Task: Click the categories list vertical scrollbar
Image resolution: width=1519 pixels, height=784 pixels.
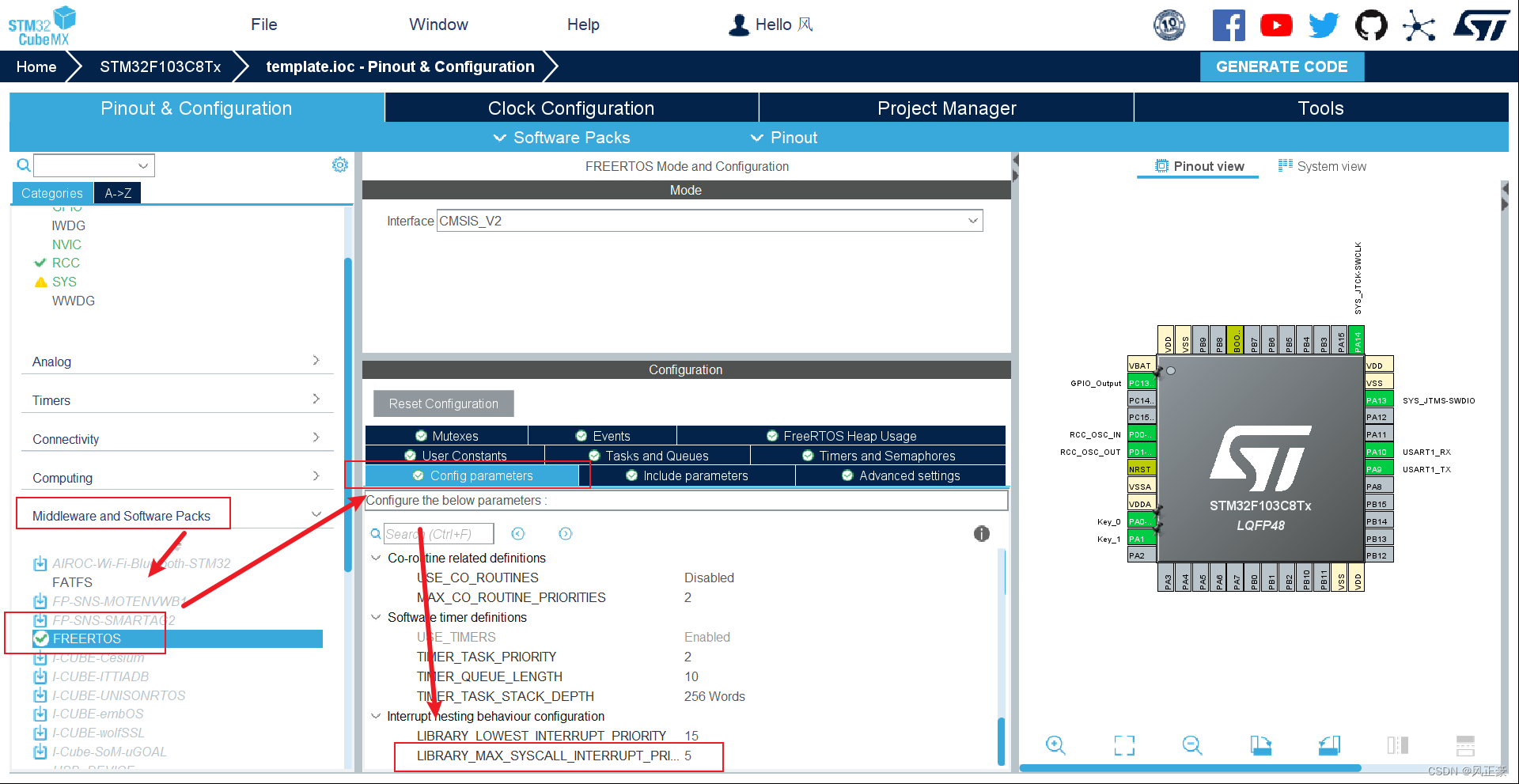Action: tap(348, 414)
